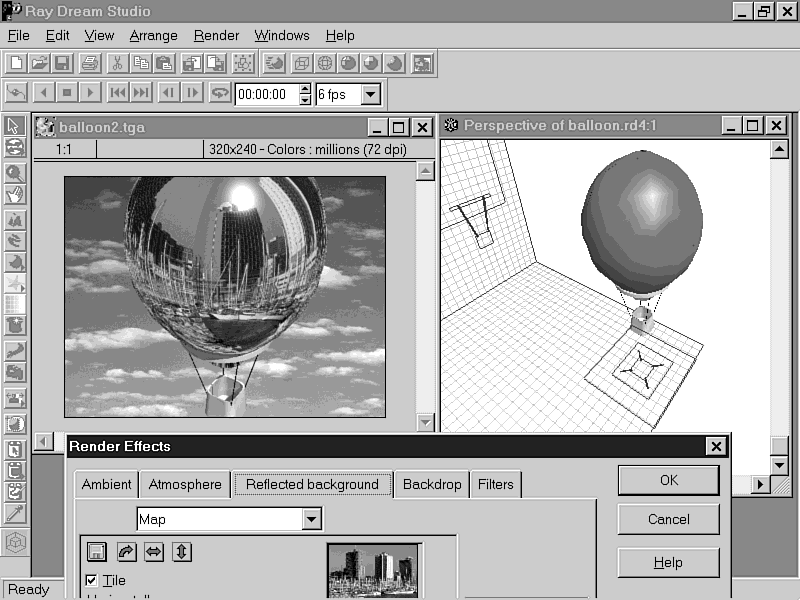Click the rotate map icon

(x=125, y=551)
